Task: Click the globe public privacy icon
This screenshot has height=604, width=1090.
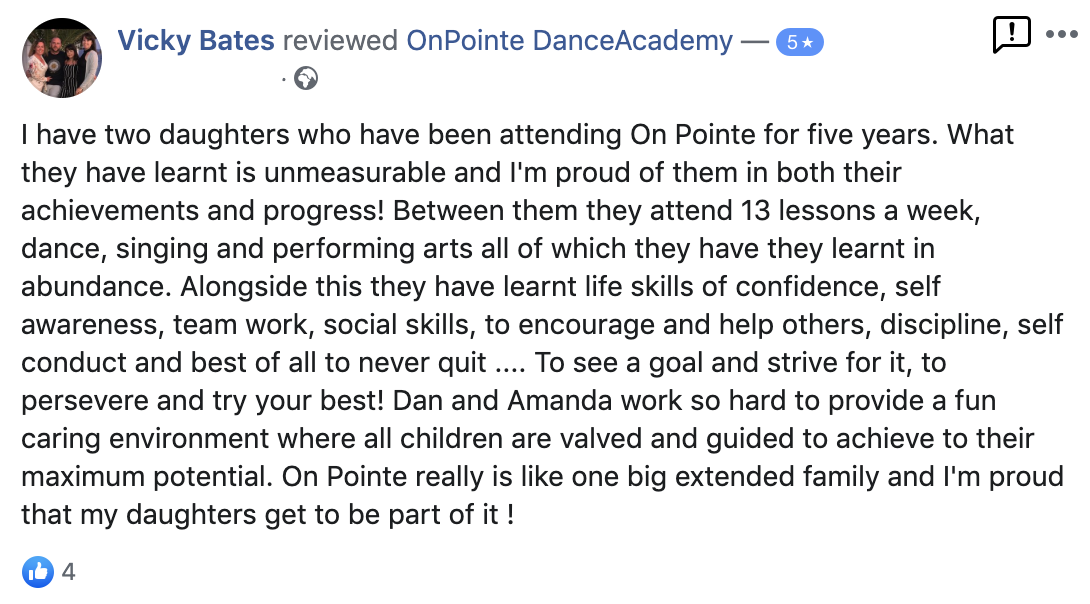Action: coord(306,77)
